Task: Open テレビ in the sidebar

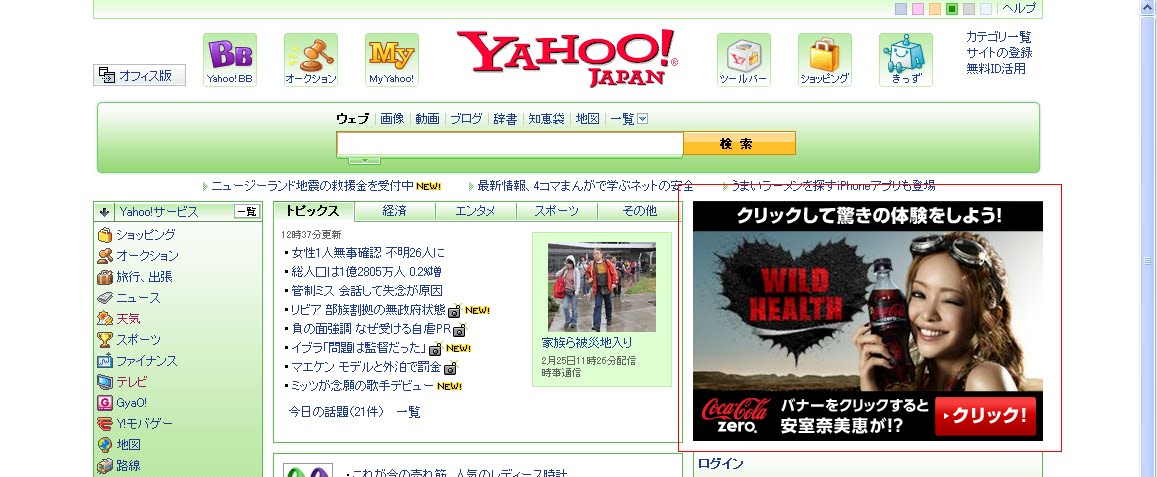Action: 122,382
